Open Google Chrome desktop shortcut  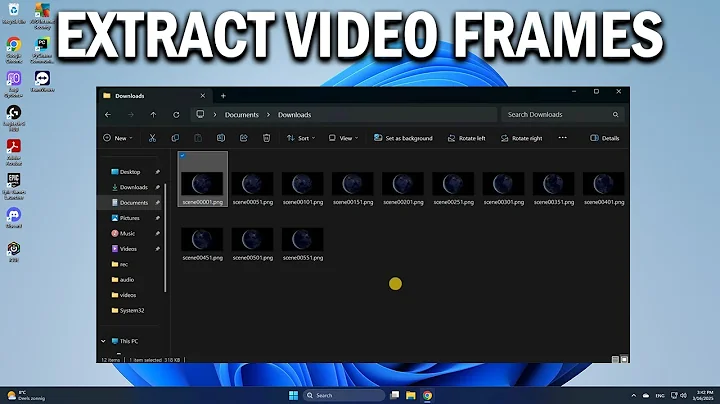pos(14,50)
